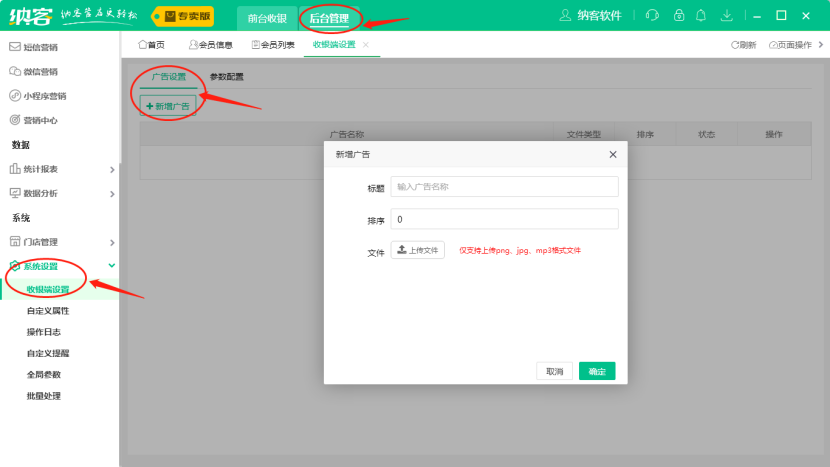Close the 新增广告 dialog

pyautogui.click(x=613, y=155)
